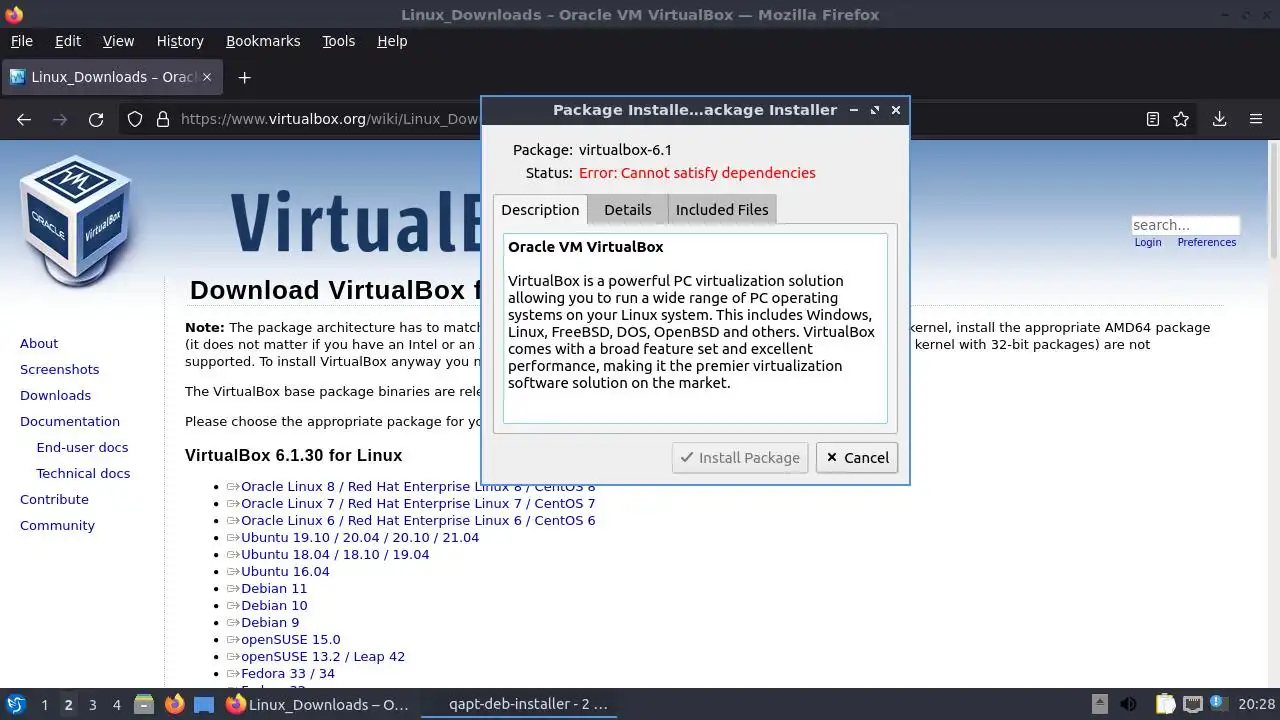This screenshot has height=720, width=1280.
Task: Open the openSUSE 15.0 download link
Action: (290, 639)
